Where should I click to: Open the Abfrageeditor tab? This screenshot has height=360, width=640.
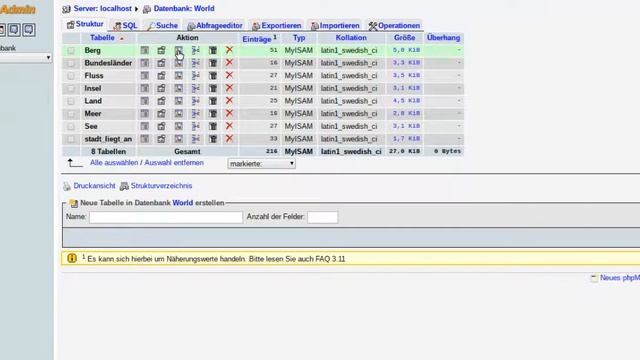pyautogui.click(x=215, y=25)
